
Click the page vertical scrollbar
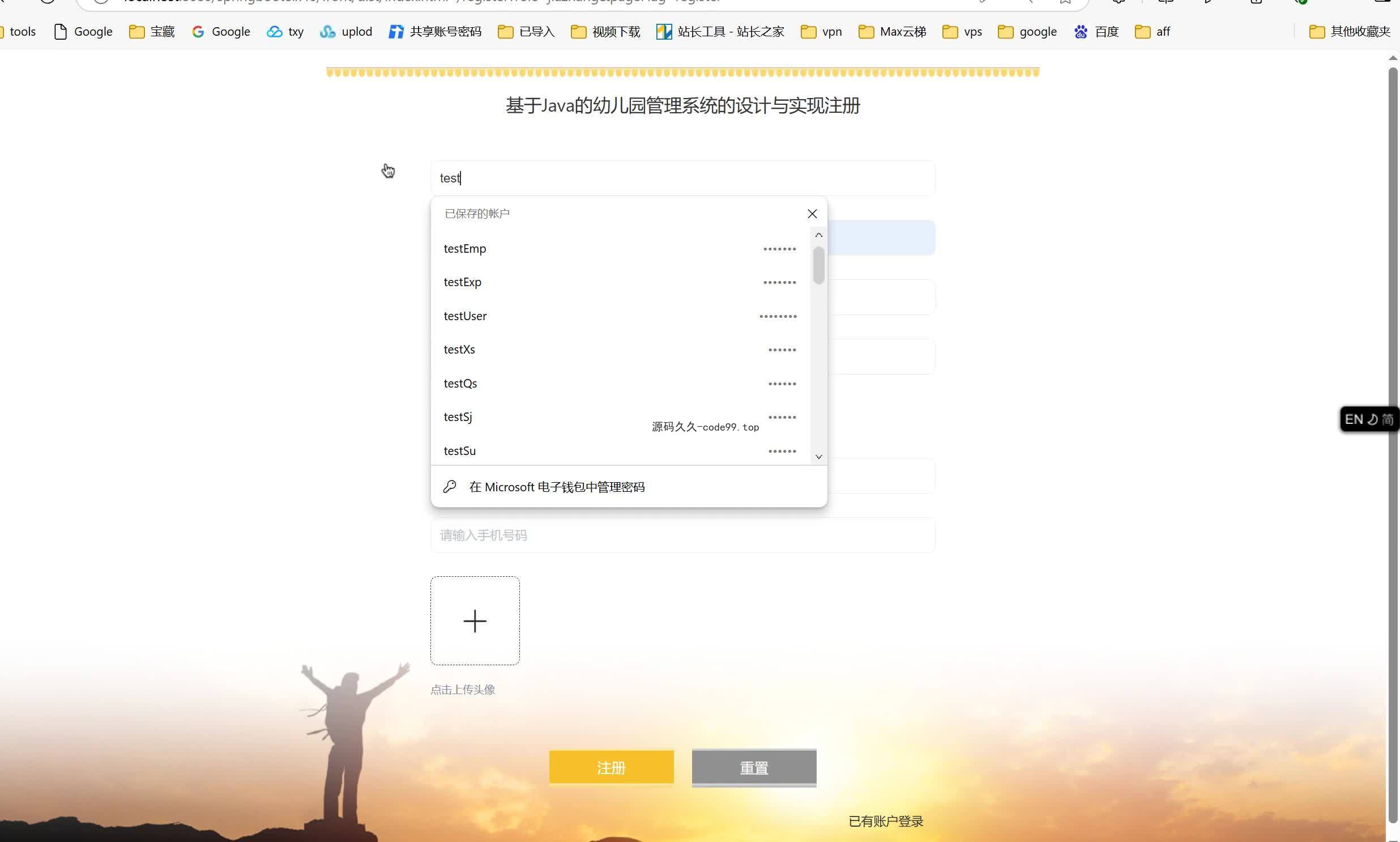1393,445
